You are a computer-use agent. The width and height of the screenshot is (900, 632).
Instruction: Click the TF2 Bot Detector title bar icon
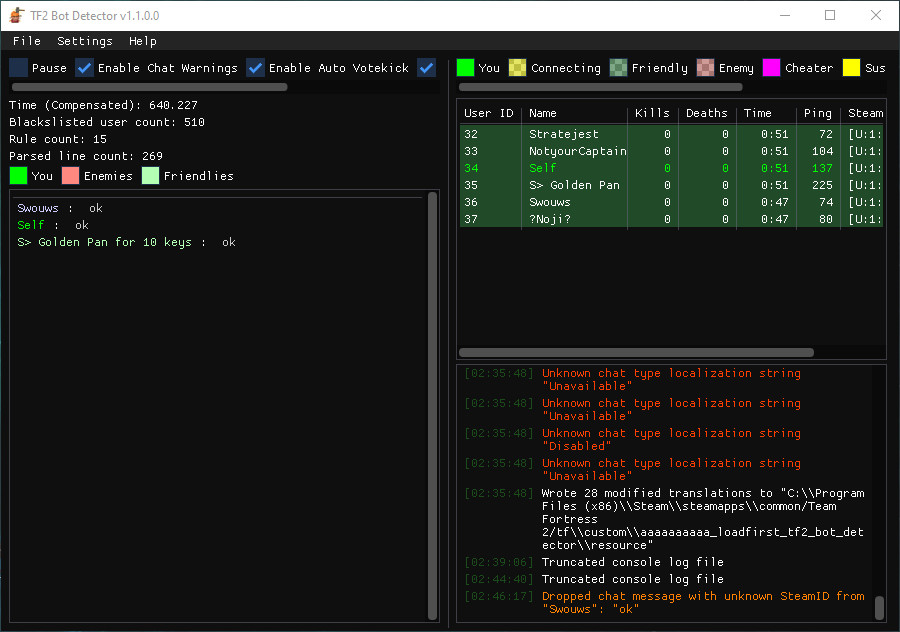17,16
